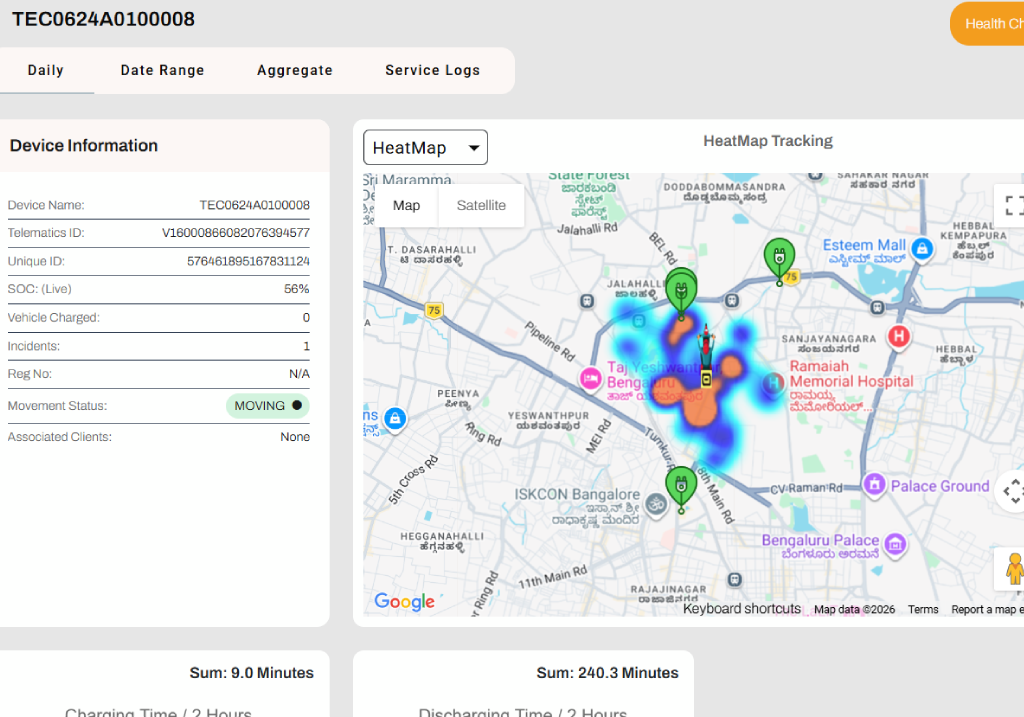Click the Reg No value N/A
Image resolution: width=1024 pixels, height=717 pixels.
[299, 374]
